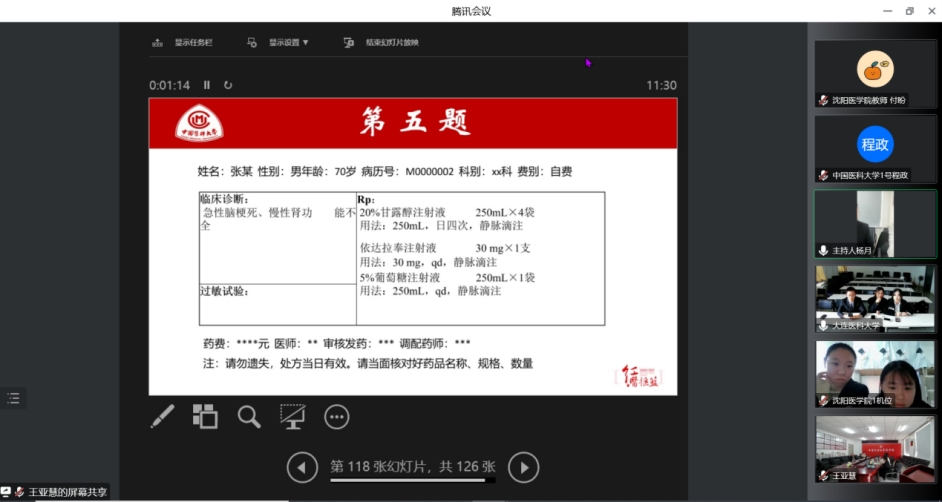Open the see all slides grid view

[x=205, y=416]
